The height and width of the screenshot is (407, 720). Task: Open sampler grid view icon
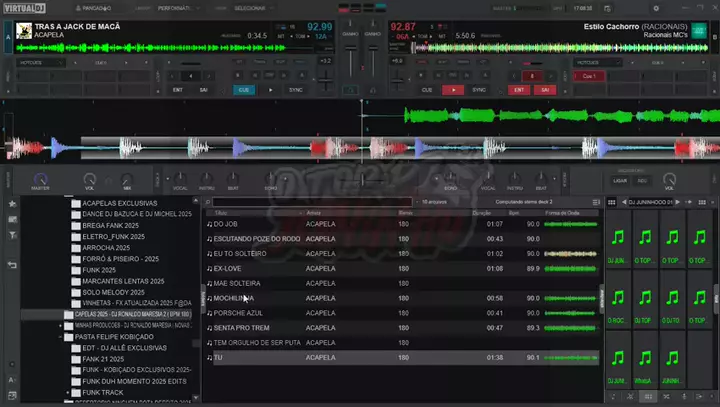(x=612, y=202)
